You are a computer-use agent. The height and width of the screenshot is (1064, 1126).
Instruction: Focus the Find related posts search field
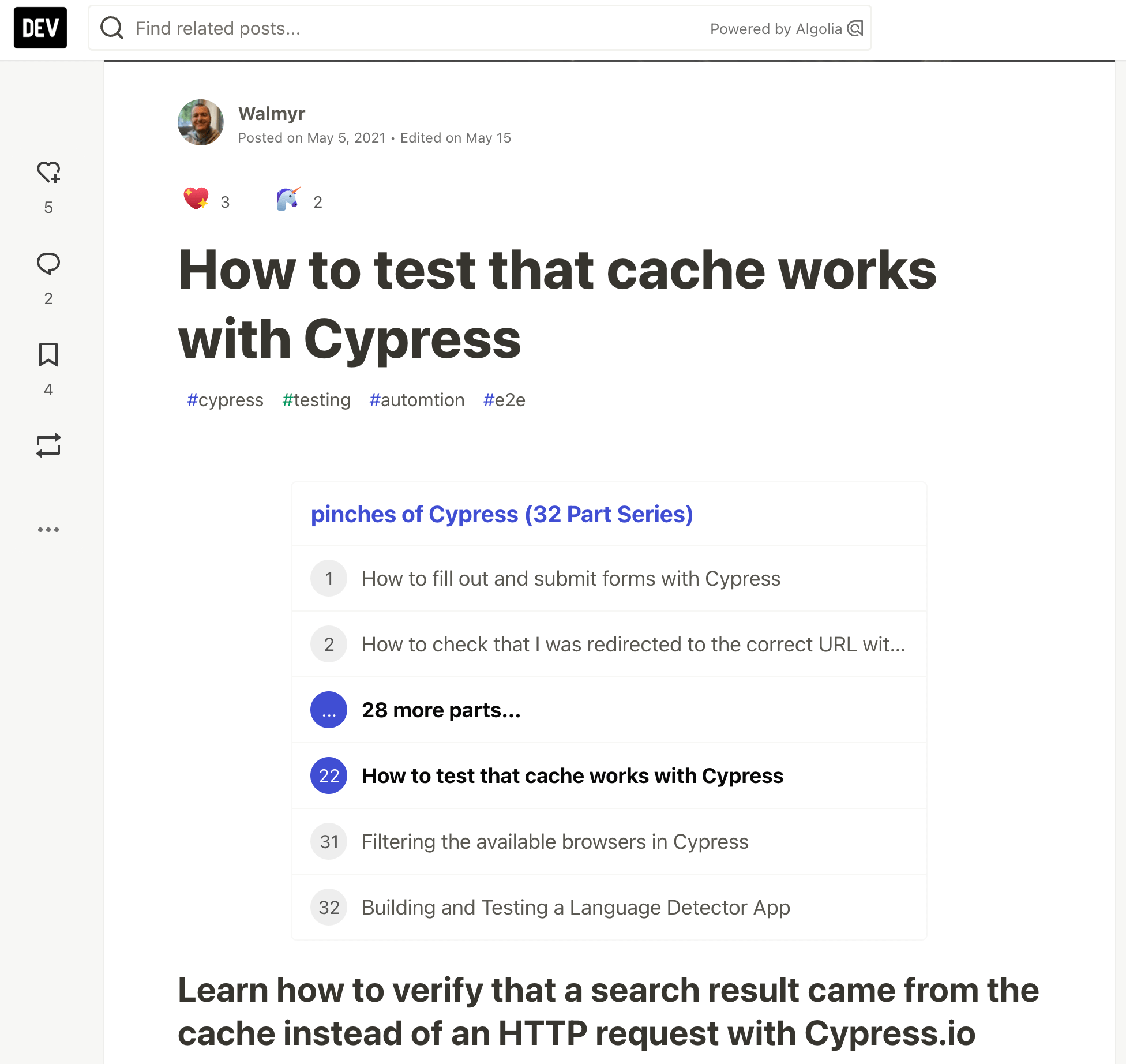click(479, 28)
